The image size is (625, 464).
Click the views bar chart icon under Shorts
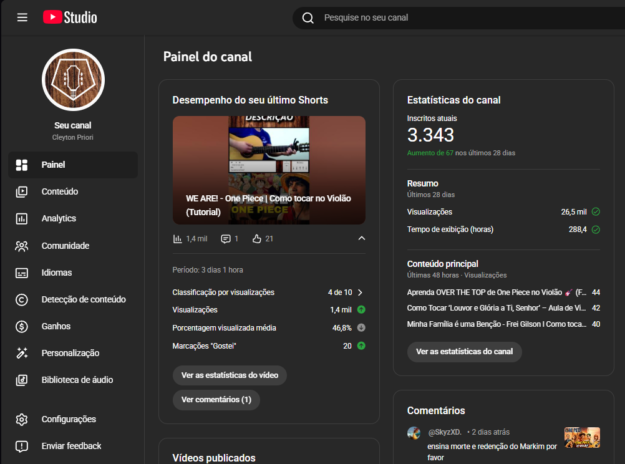click(x=177, y=239)
